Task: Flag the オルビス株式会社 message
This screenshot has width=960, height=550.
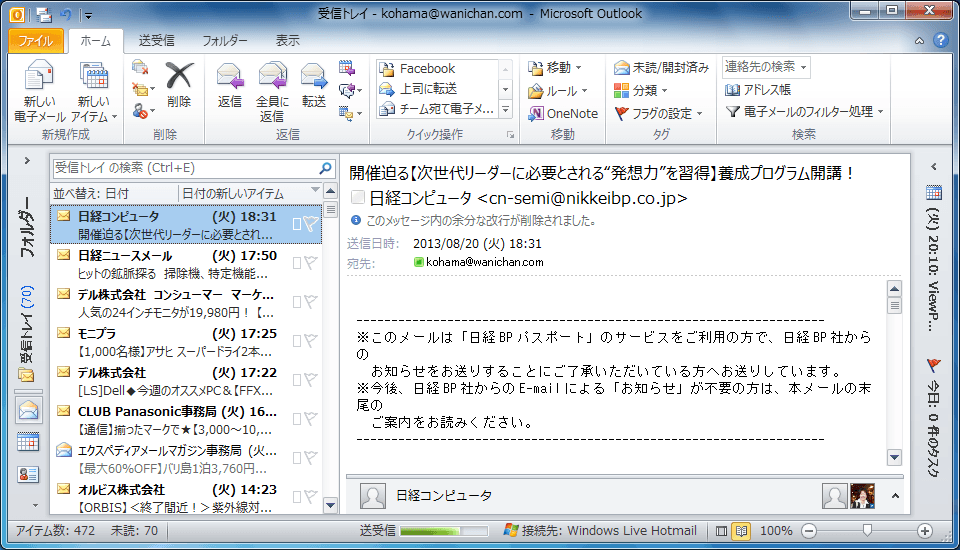Action: [311, 497]
